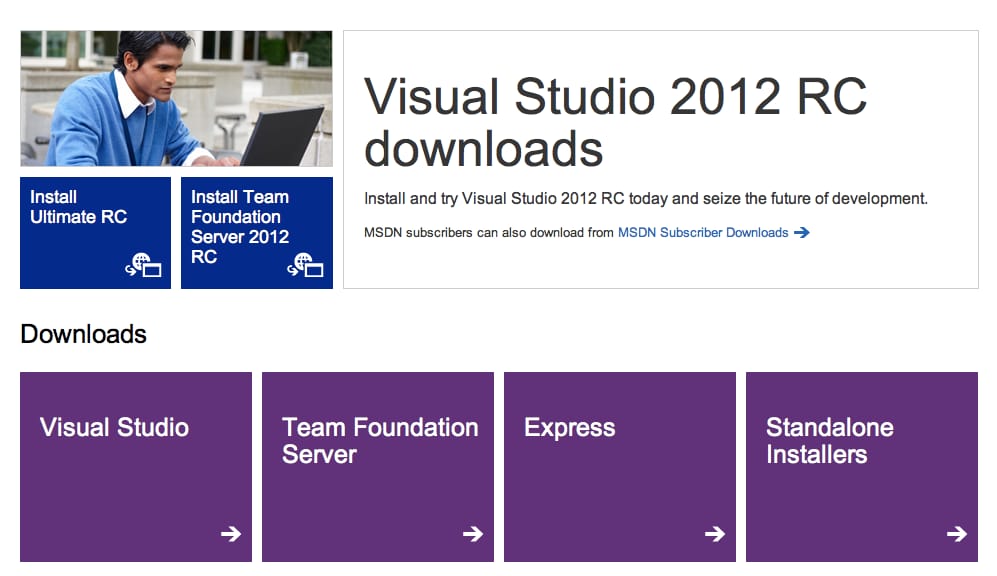Click the arrow icon on Visual Studio tile

(x=231, y=534)
